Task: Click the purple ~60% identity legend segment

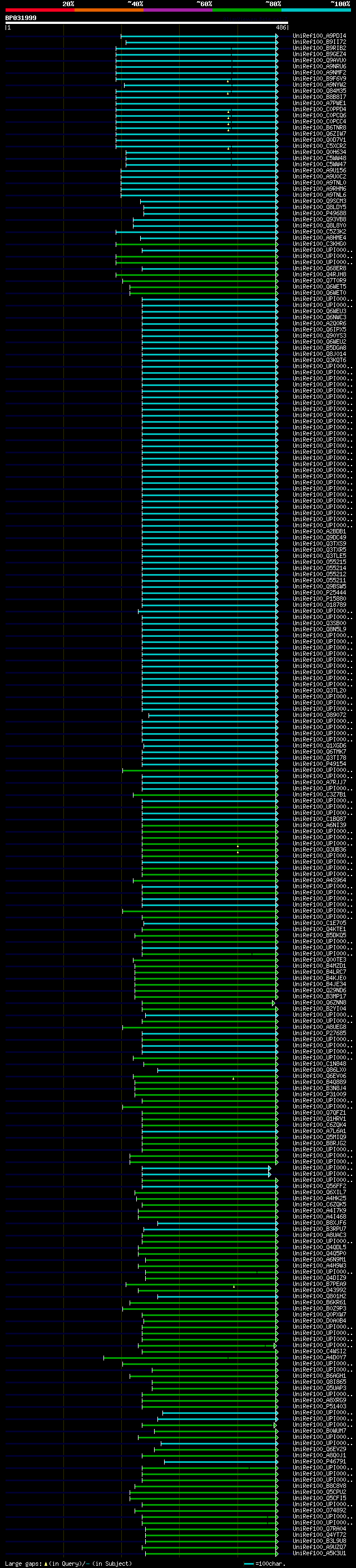Action: tap(179, 10)
